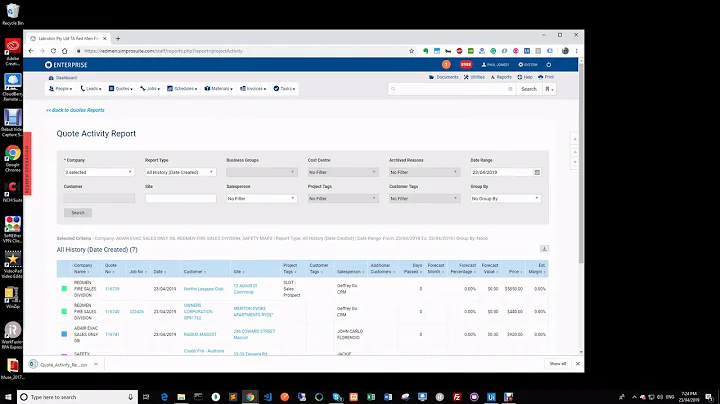Click the red alert counter badge in the header
This screenshot has height=404, width=720.
[466, 65]
